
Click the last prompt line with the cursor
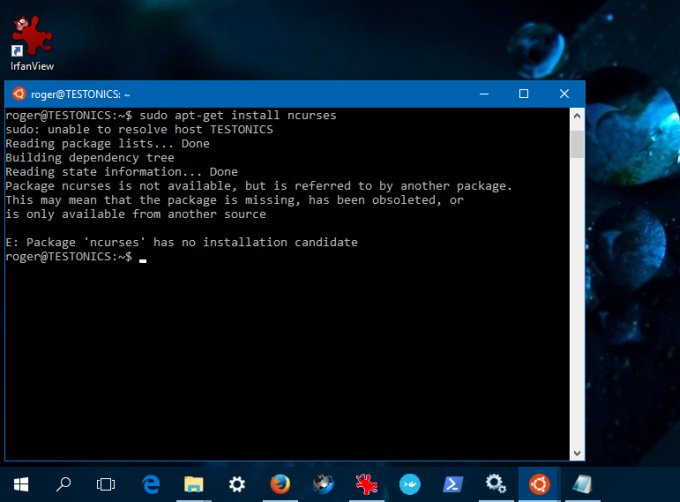(x=76, y=257)
